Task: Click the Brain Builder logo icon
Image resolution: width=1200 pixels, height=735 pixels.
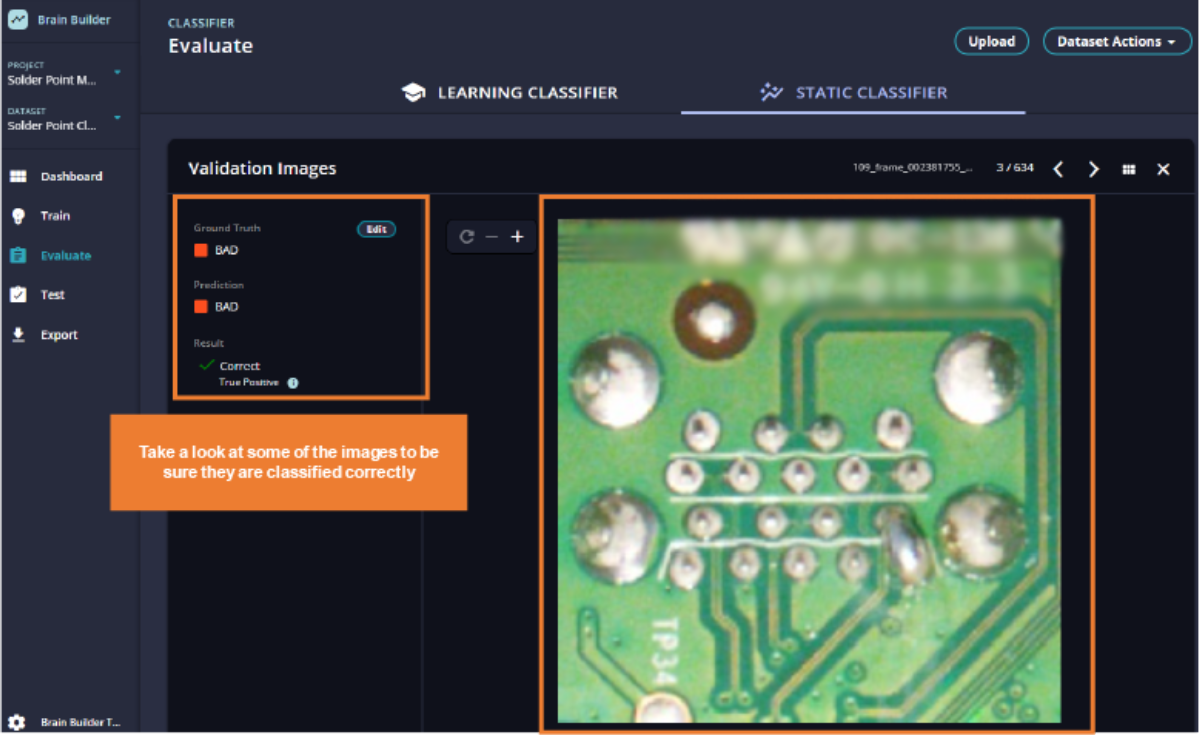Action: point(17,19)
